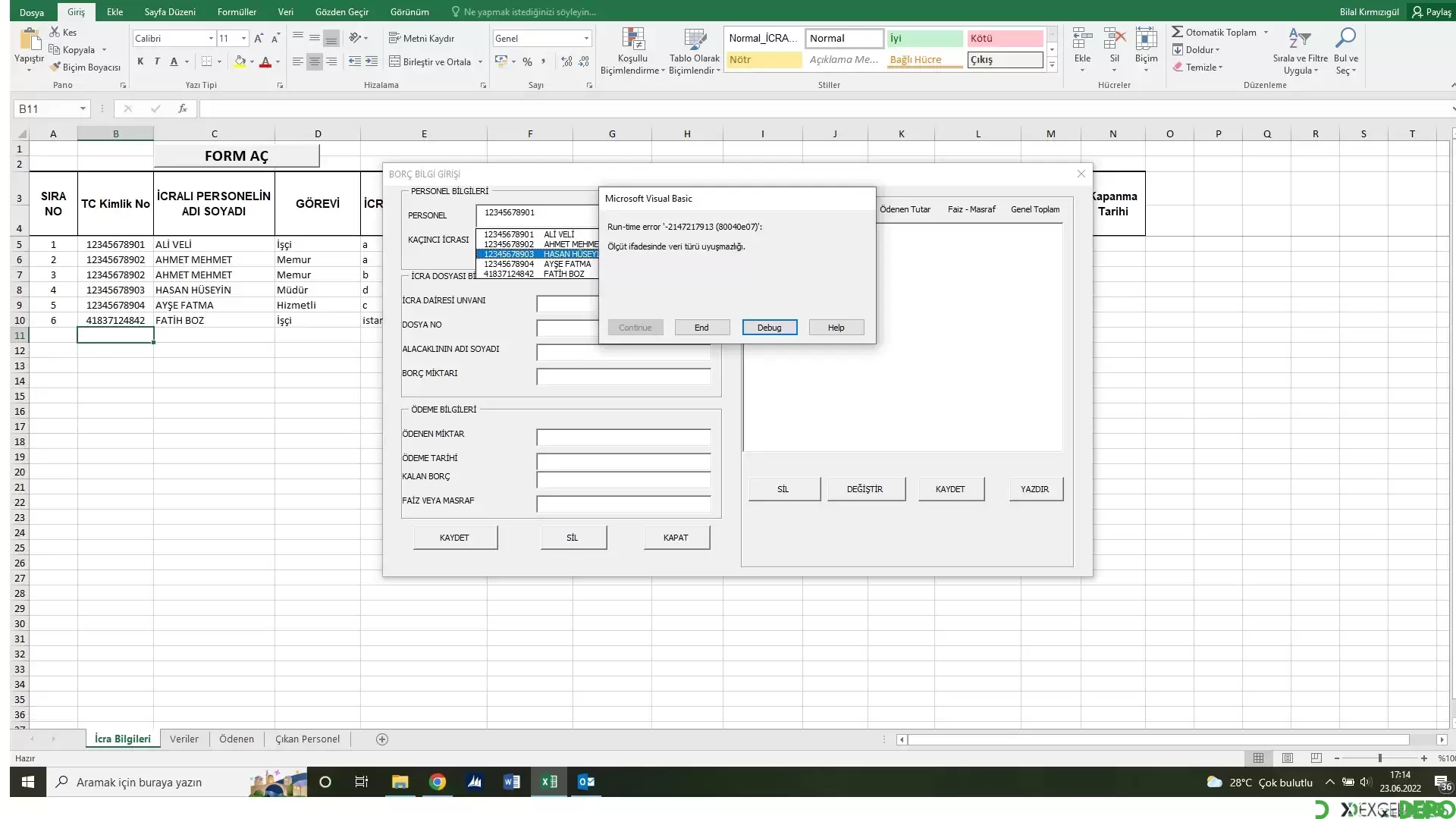The height and width of the screenshot is (819, 1456).
Task: Switch to the Formüller ribbon tab
Action: 237,12
